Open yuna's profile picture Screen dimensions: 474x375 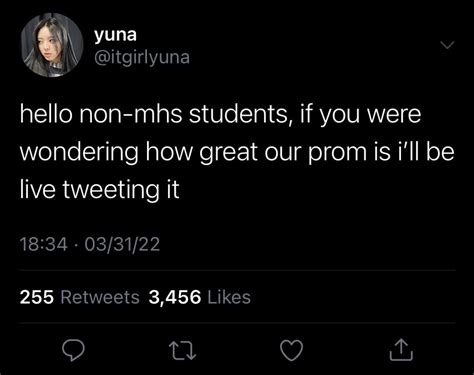52,45
